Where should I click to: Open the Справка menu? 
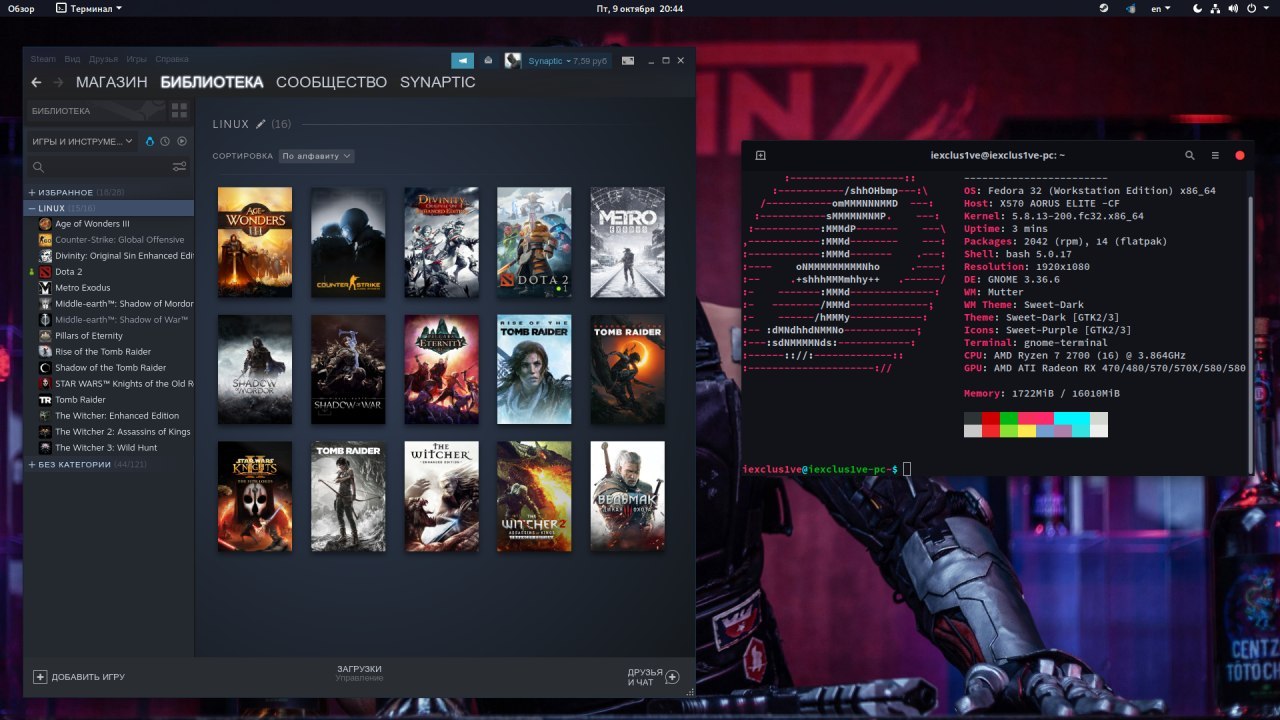[x=172, y=59]
